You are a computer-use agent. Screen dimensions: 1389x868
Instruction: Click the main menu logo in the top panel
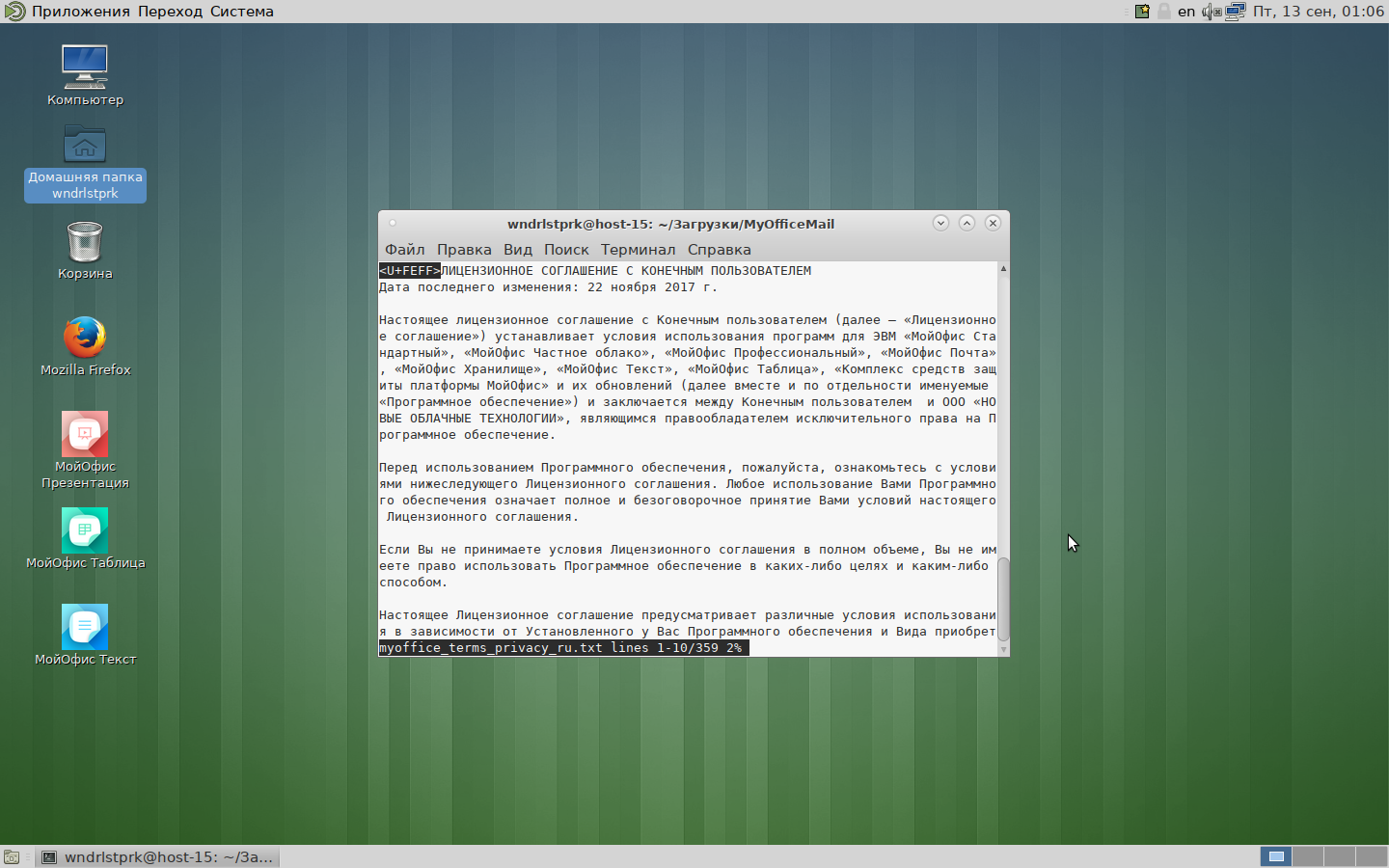coord(14,12)
